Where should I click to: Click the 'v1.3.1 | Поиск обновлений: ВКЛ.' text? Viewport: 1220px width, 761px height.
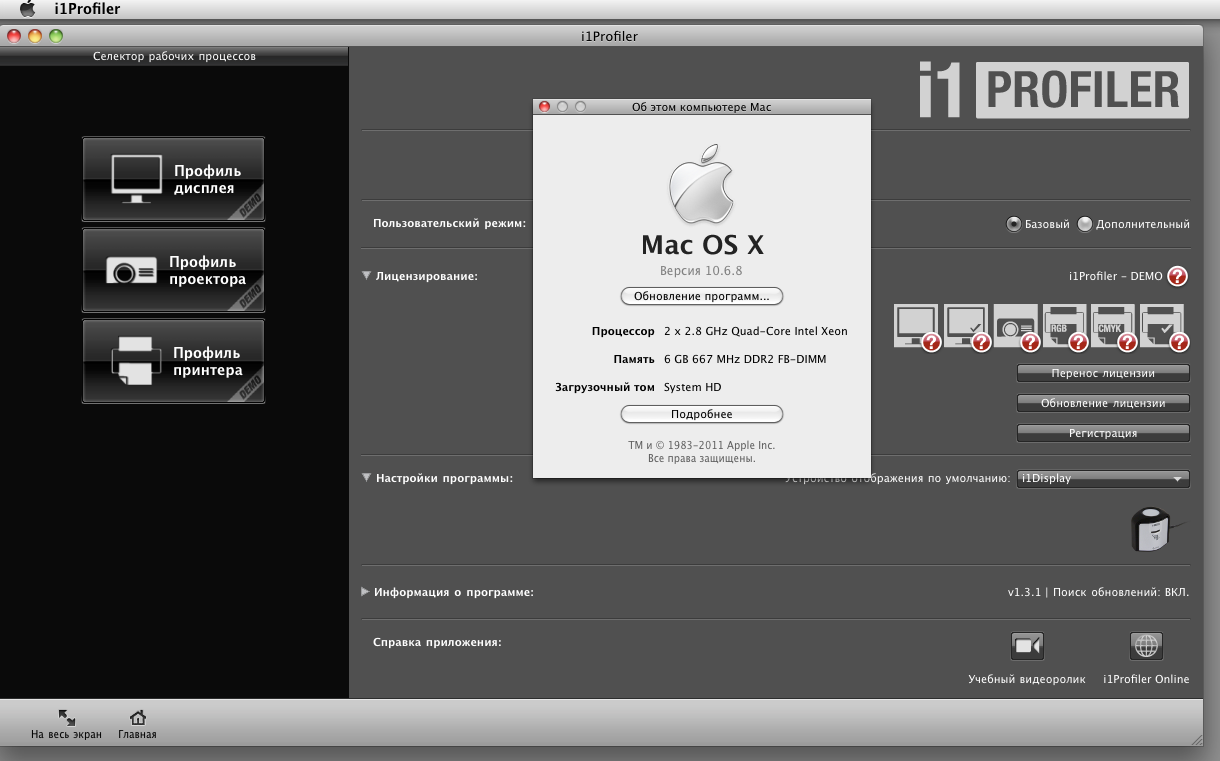click(x=1098, y=592)
